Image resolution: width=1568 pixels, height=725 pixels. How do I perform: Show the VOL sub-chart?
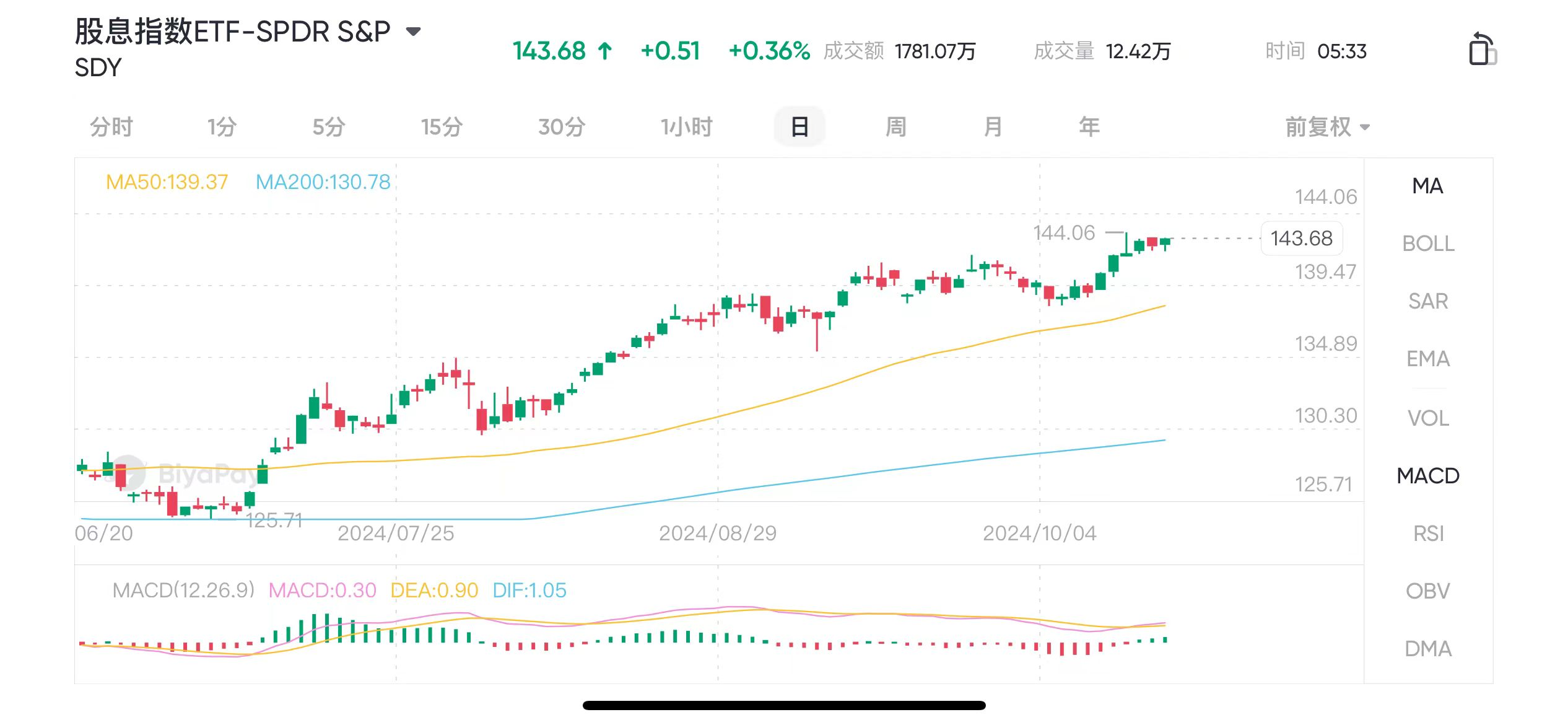1428,418
